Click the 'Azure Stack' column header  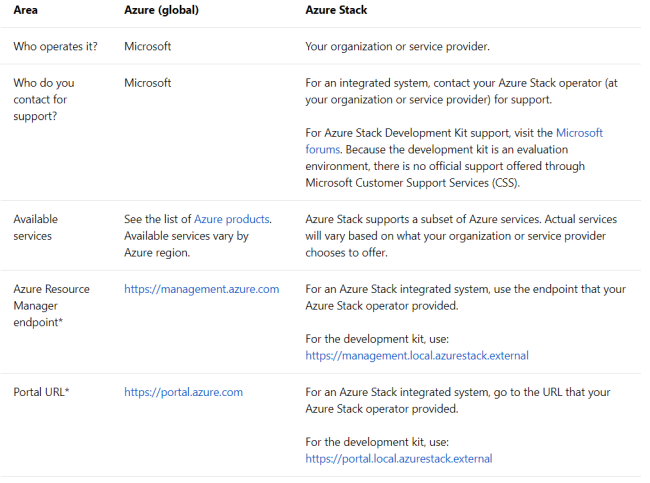336,10
